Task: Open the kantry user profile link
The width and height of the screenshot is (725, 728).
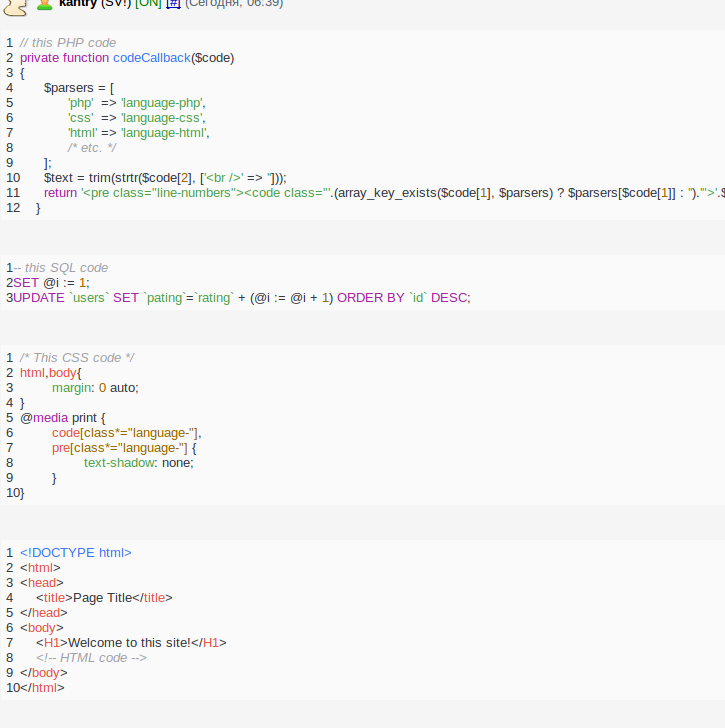Action: point(78,4)
